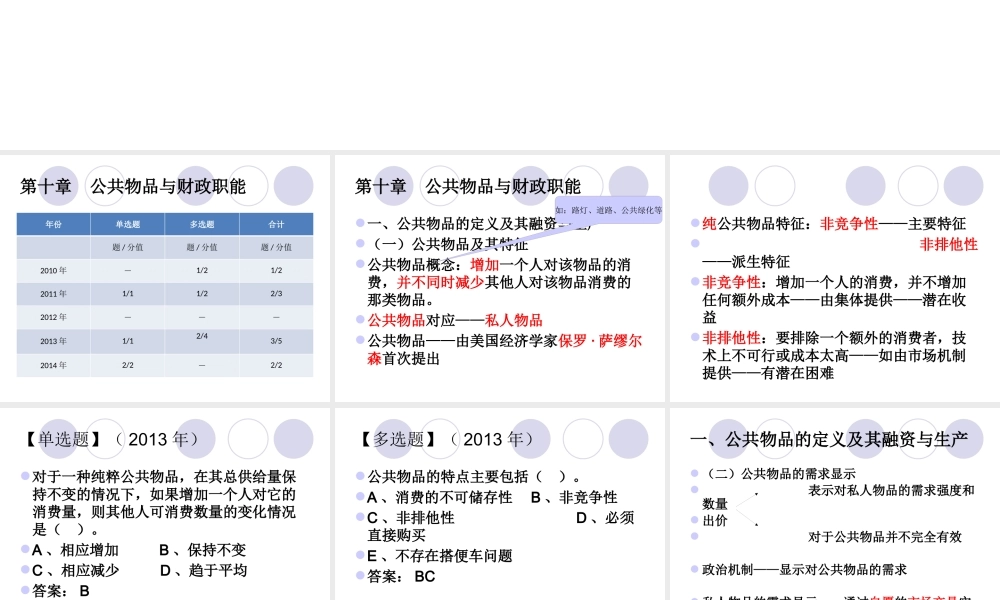This screenshot has height=600, width=1000.
Task: Open the 【单选题】（2013年） slide thumbnail
Action: (x=165, y=504)
